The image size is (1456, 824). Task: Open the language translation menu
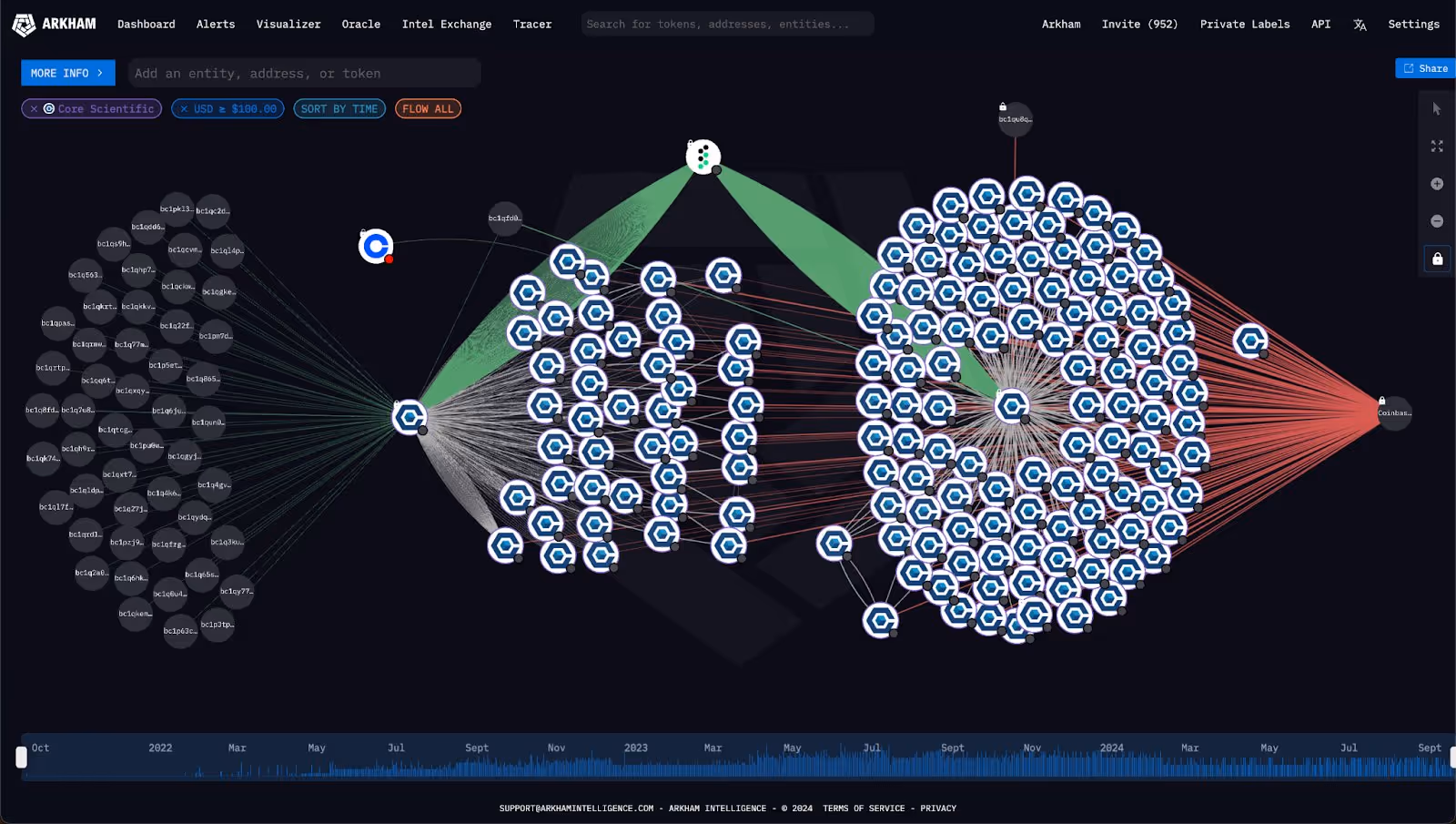1360,25
